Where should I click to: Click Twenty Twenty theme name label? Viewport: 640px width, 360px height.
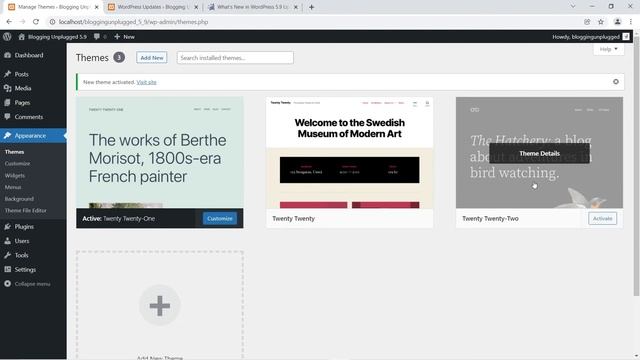[x=293, y=218]
